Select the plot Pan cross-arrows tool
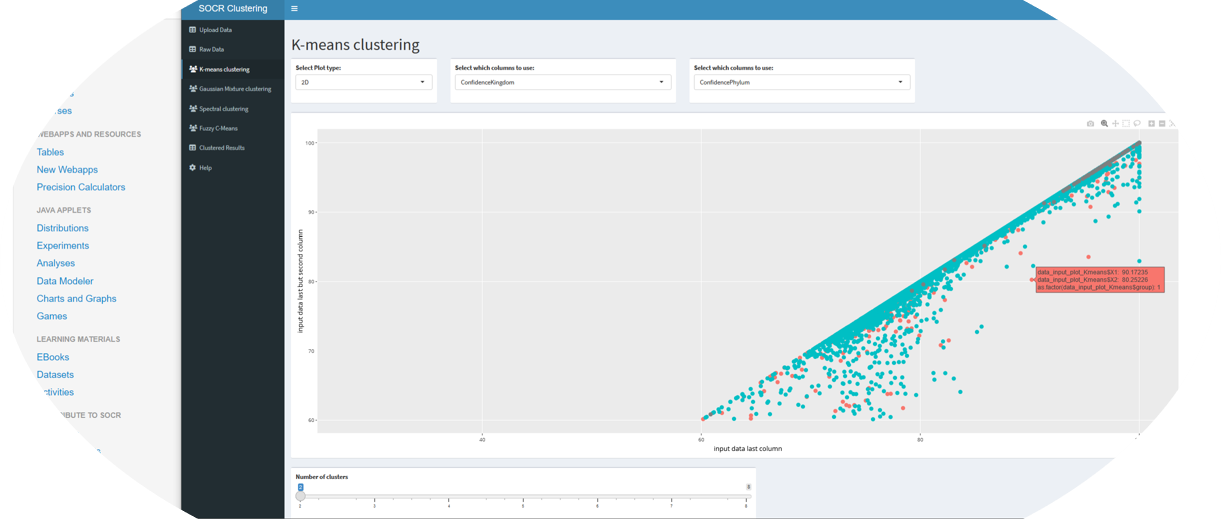 pyautogui.click(x=1115, y=124)
